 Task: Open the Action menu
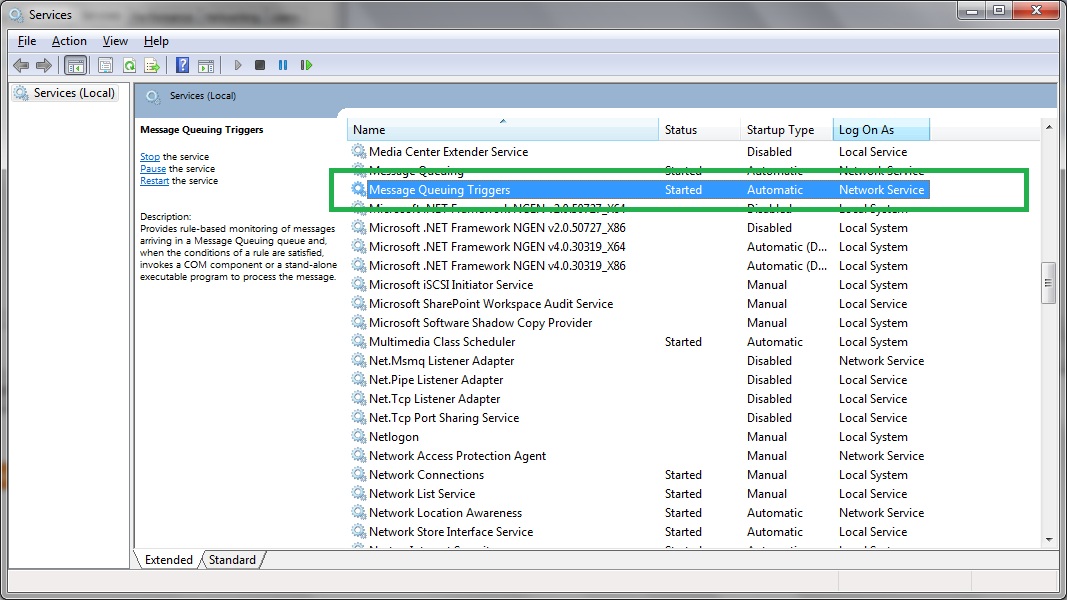68,41
